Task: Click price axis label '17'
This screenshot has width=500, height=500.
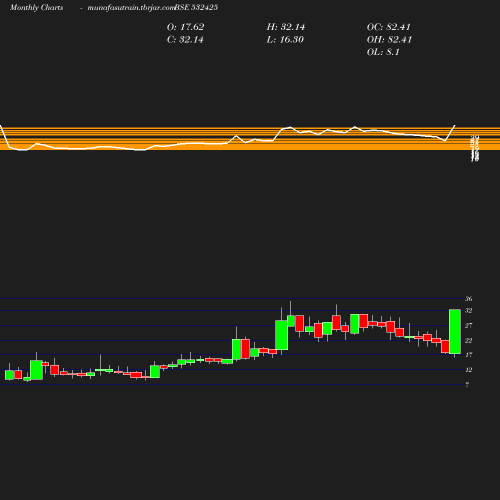Action: 469,355
